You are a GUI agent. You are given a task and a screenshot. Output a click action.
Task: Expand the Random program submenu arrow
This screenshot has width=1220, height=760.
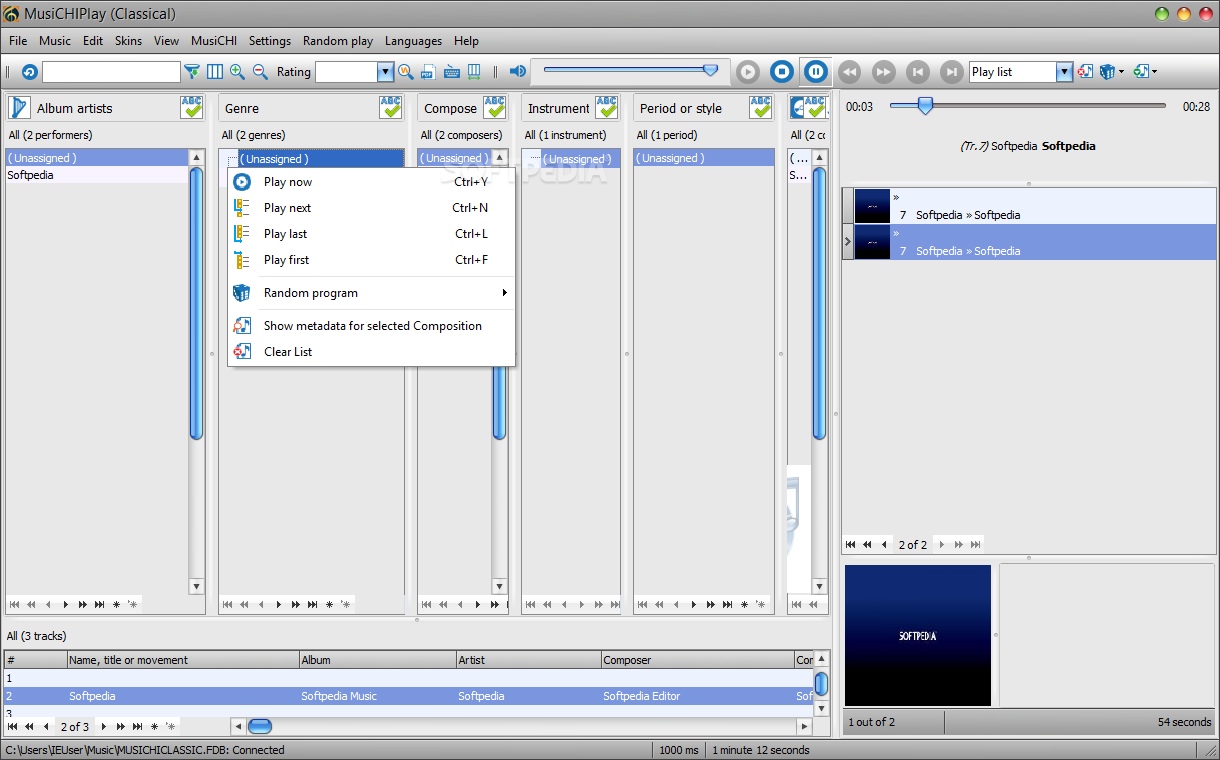pyautogui.click(x=505, y=293)
